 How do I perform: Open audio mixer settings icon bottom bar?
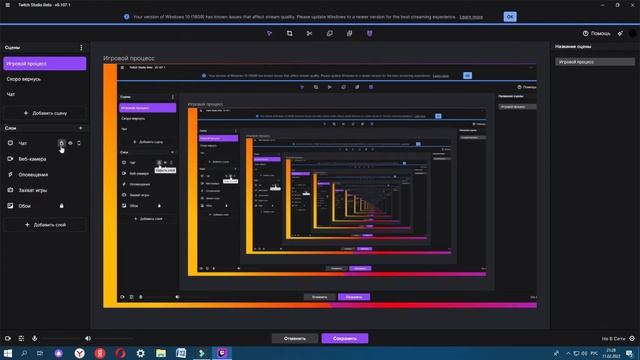click(21, 338)
